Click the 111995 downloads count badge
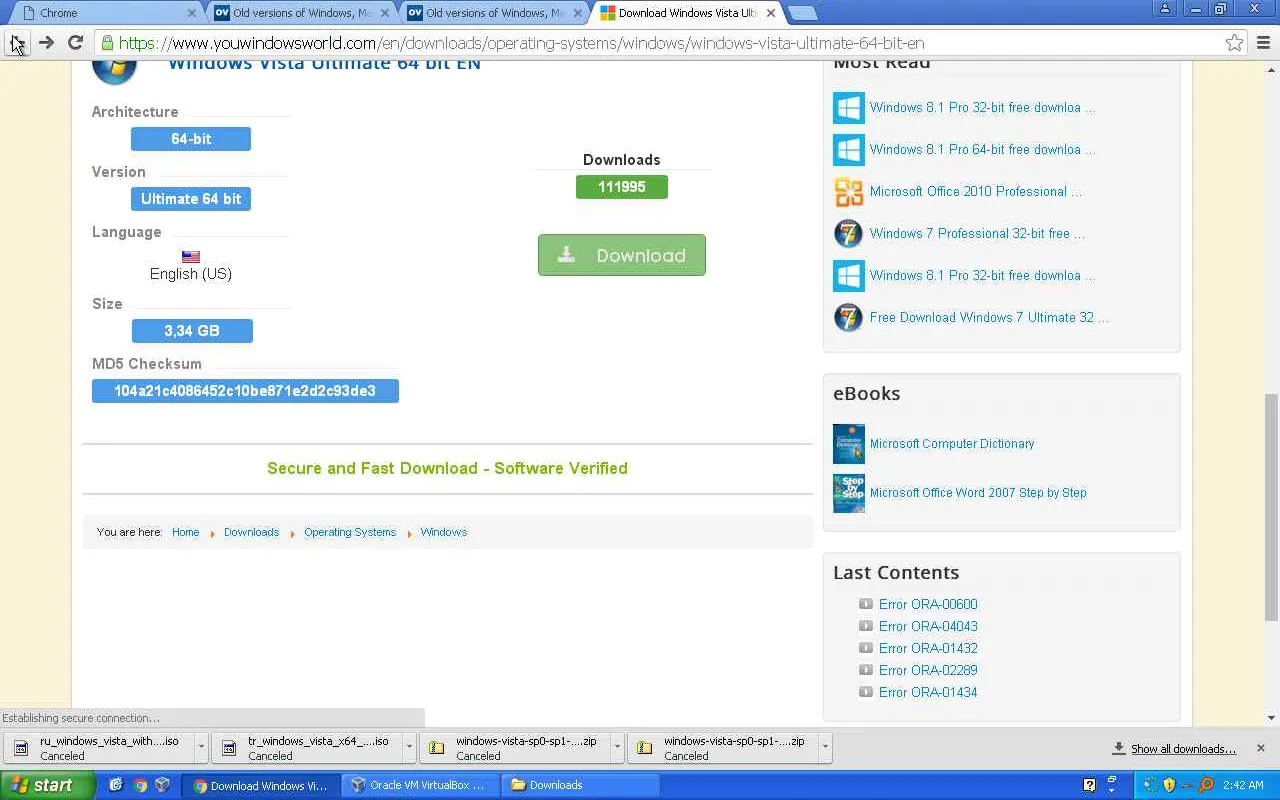The height and width of the screenshot is (800, 1280). point(622,187)
